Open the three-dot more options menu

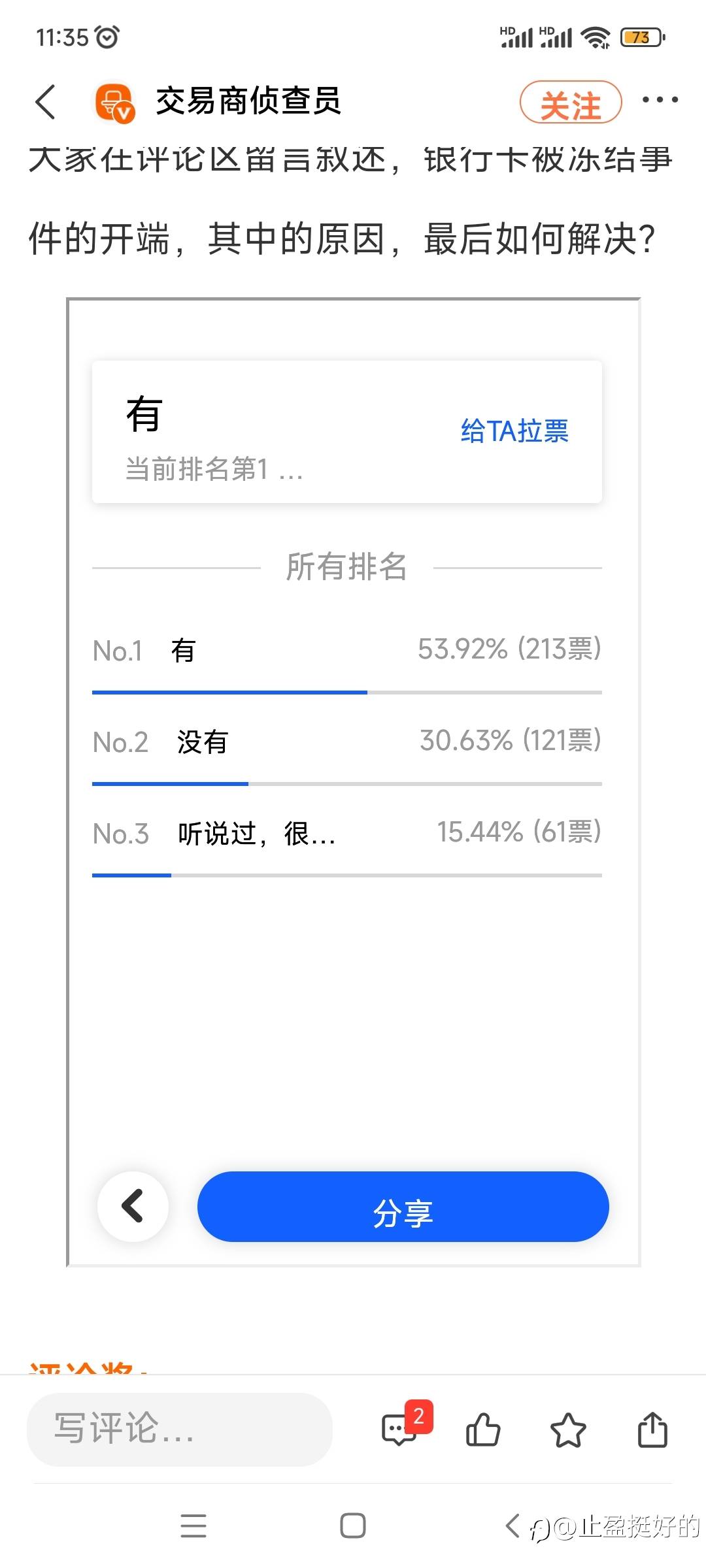[660, 100]
